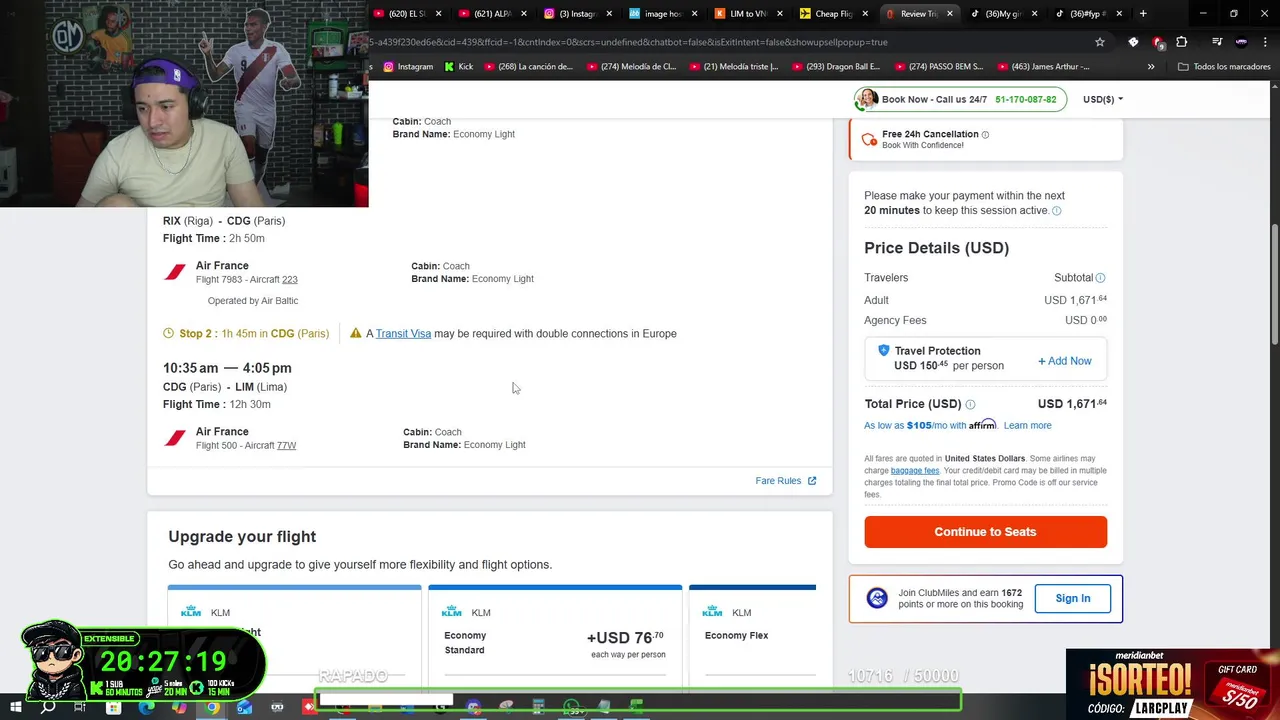Add Travel Protection with + Add Now

[x=1064, y=361]
